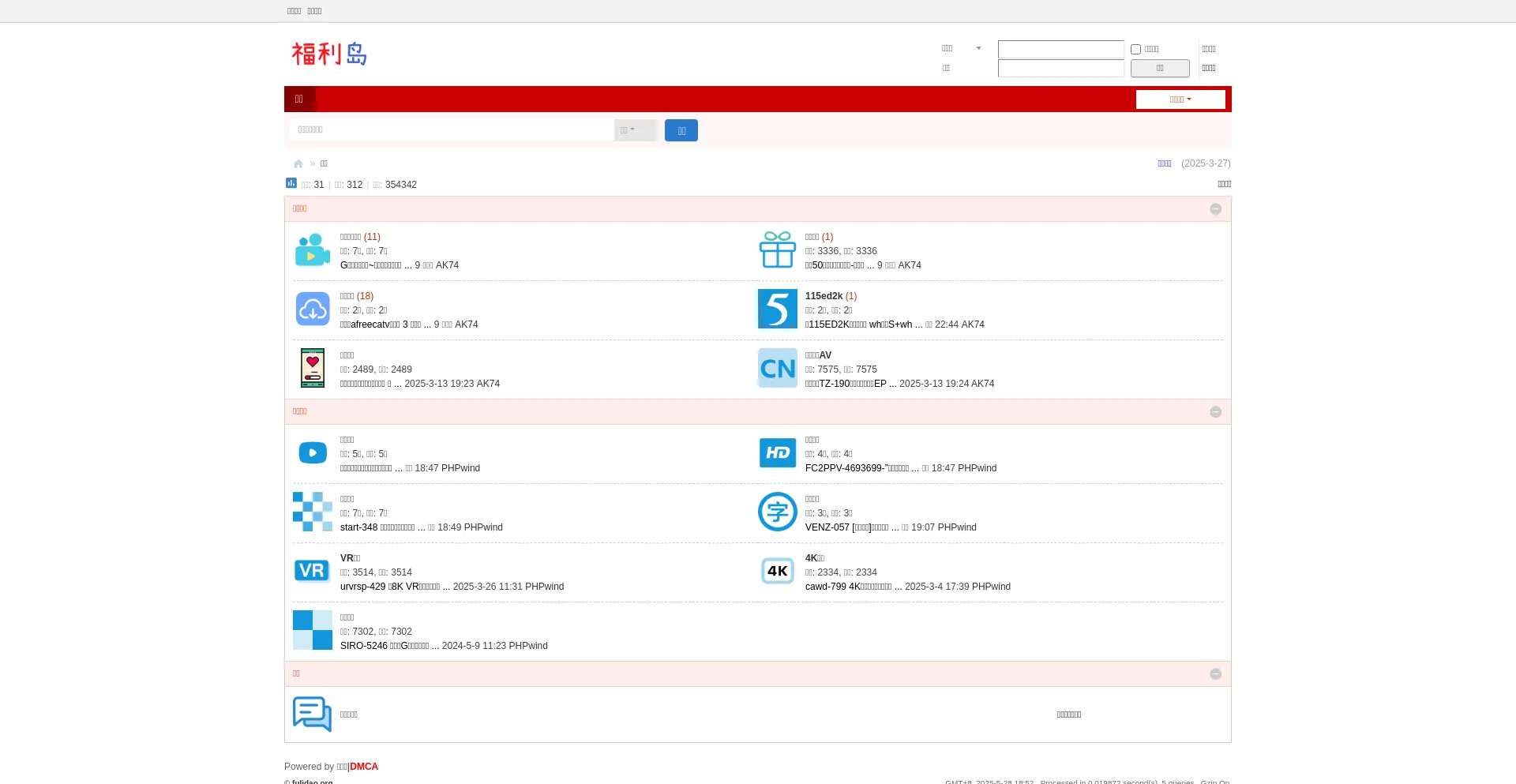Open the 4K forum icon
This screenshot has height=784, width=1516.
(x=777, y=571)
